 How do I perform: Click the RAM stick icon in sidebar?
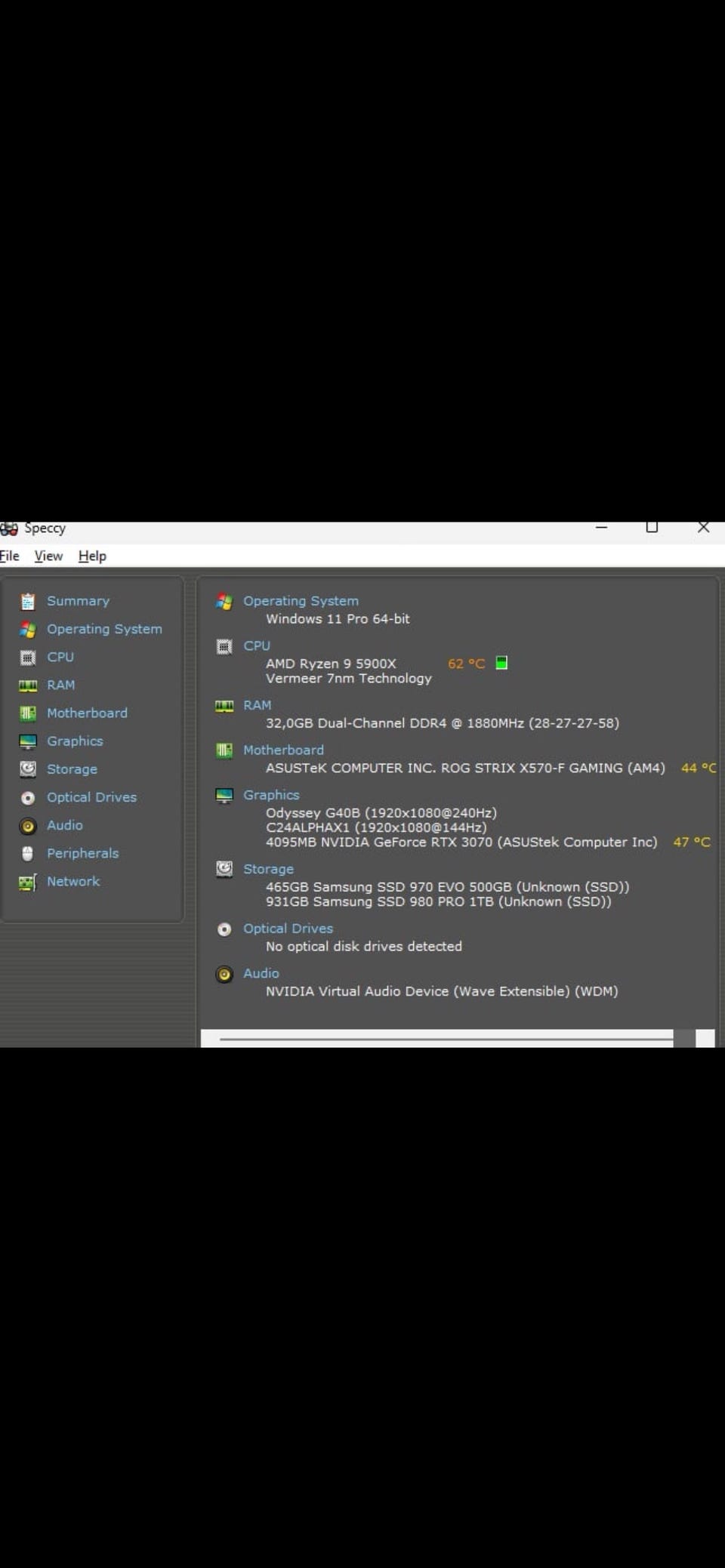(x=28, y=685)
